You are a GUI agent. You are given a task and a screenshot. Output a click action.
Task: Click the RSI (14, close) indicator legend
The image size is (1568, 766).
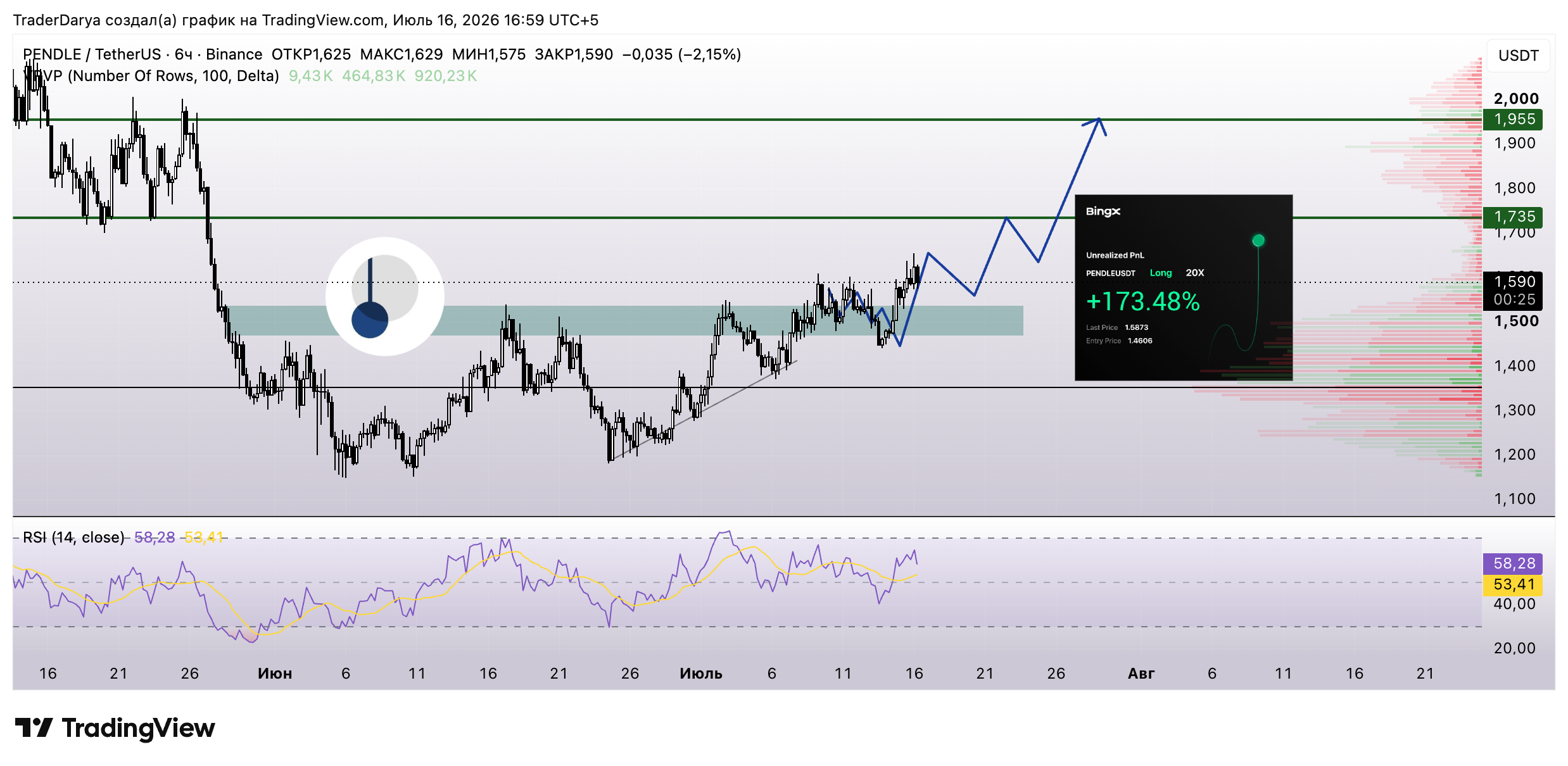pos(73,537)
